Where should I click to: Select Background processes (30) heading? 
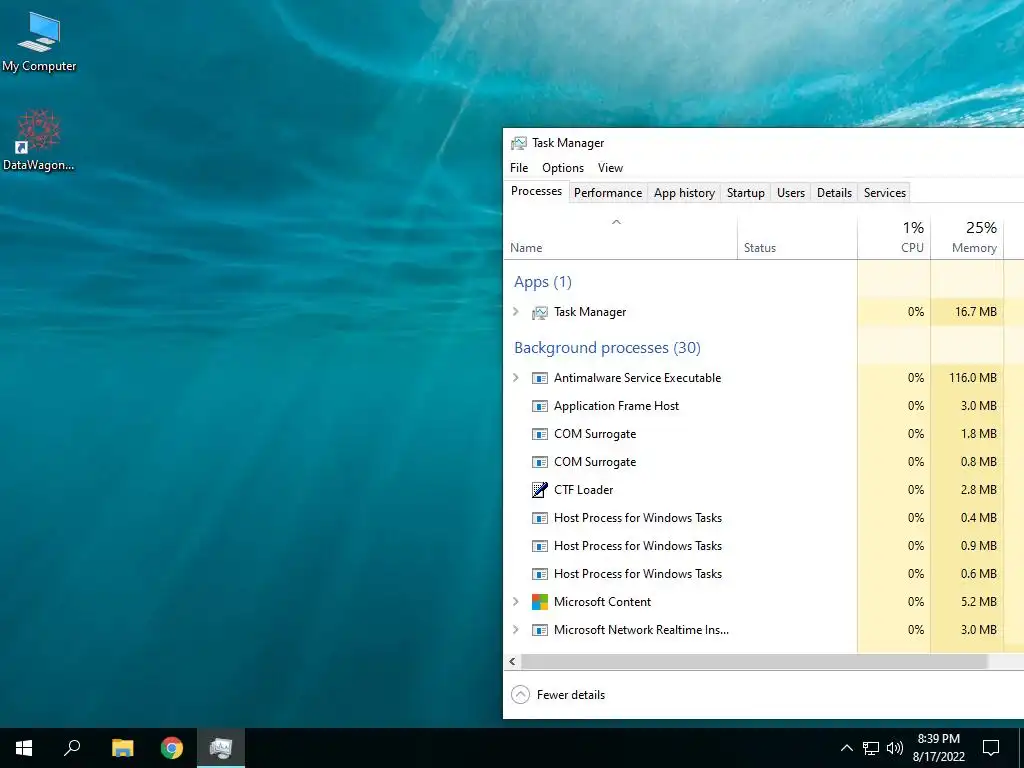[607, 347]
